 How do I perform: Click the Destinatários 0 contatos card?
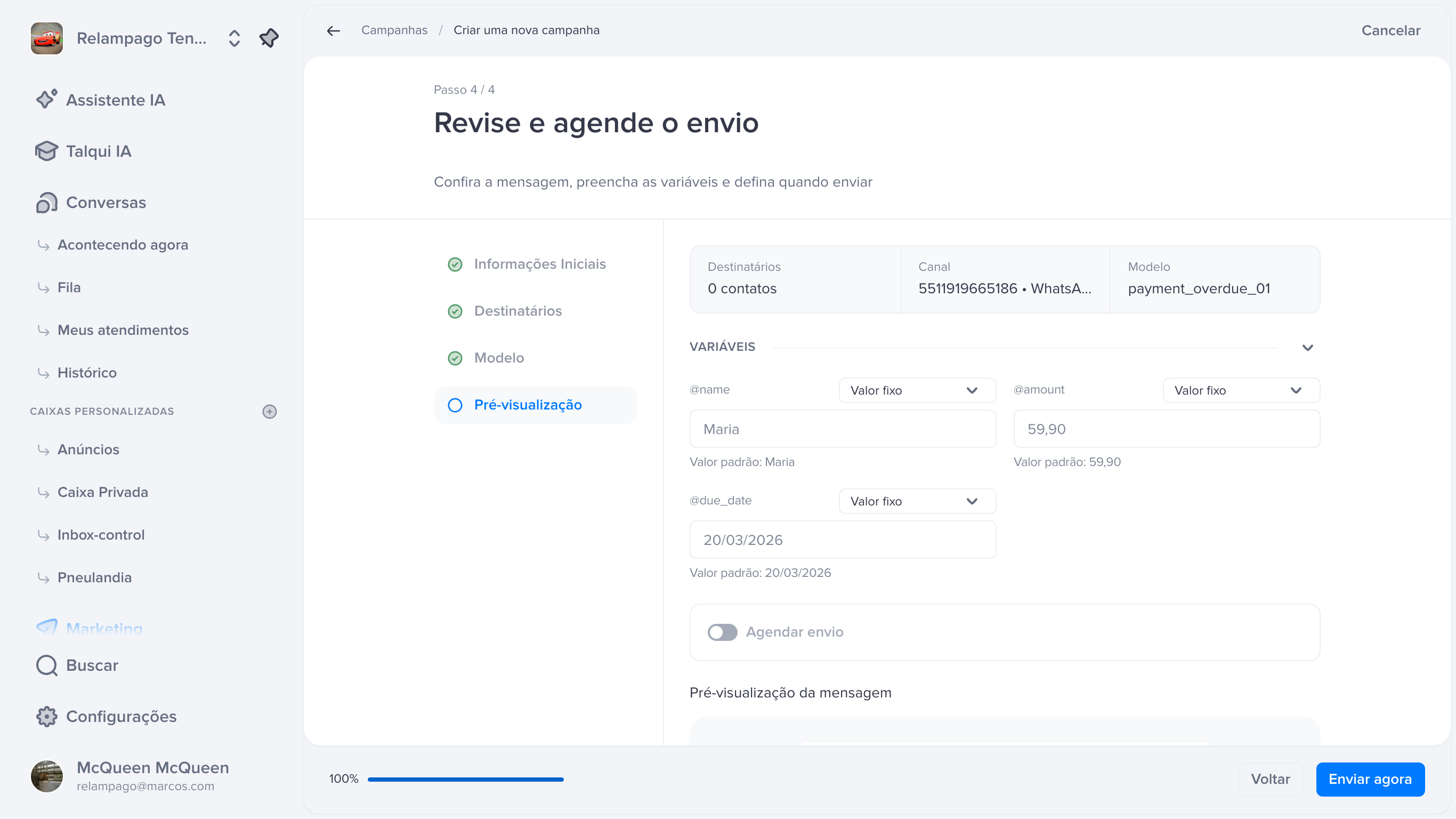tap(795, 279)
